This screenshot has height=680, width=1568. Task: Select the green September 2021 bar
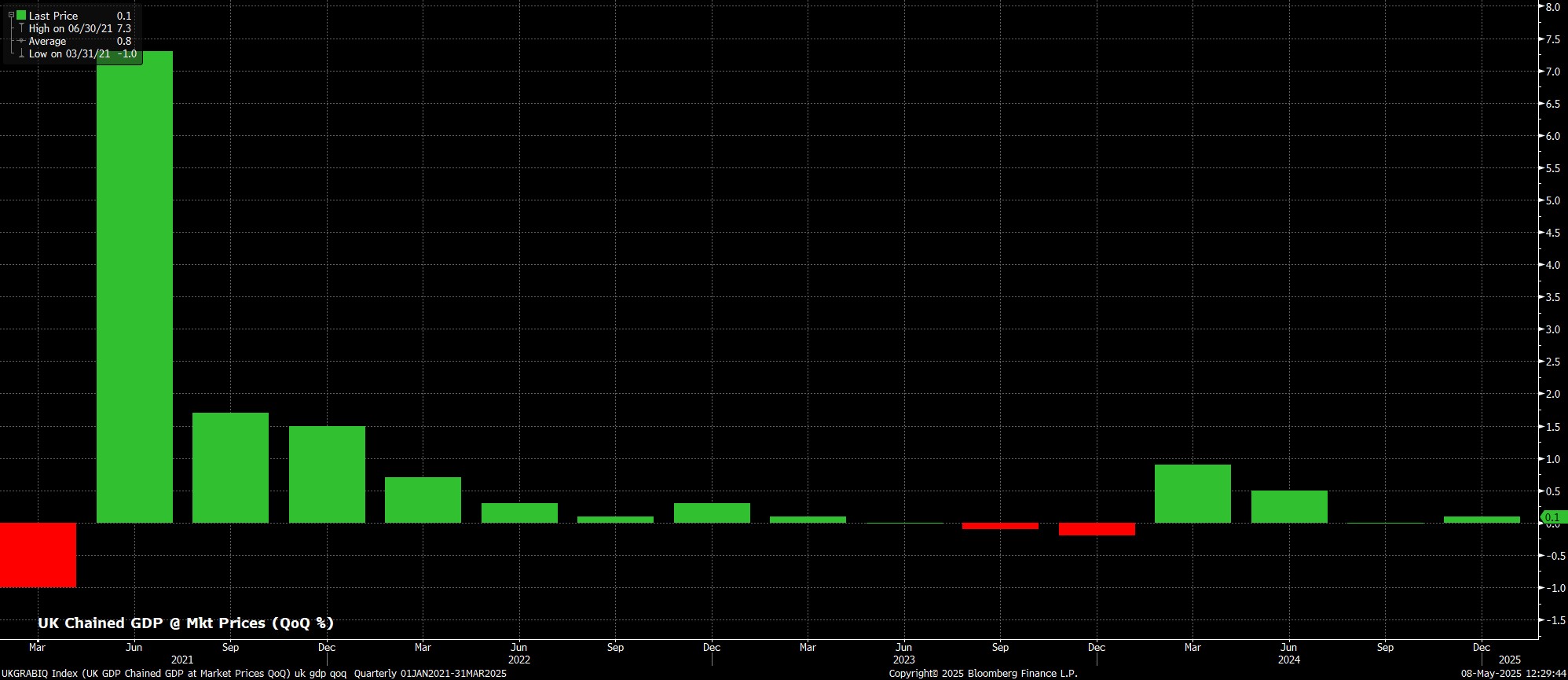pos(230,468)
